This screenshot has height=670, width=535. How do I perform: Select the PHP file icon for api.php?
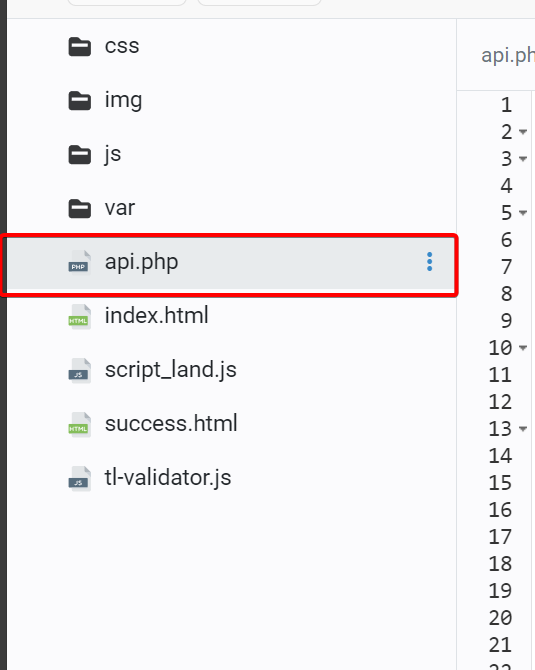coord(79,262)
